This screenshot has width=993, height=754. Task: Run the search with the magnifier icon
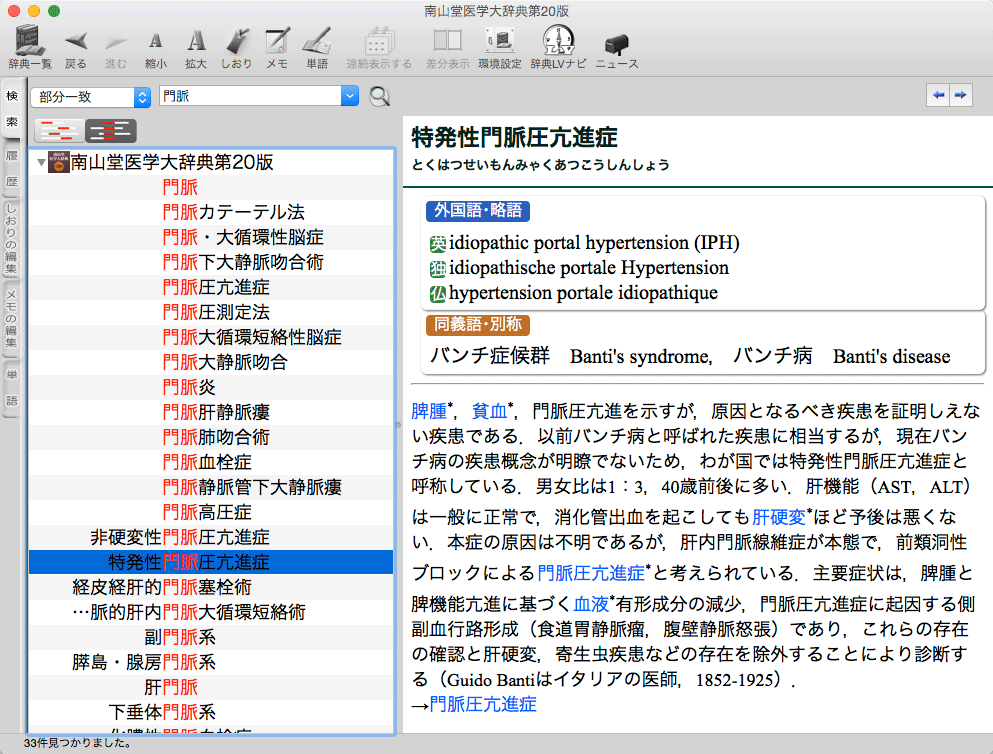tap(379, 96)
